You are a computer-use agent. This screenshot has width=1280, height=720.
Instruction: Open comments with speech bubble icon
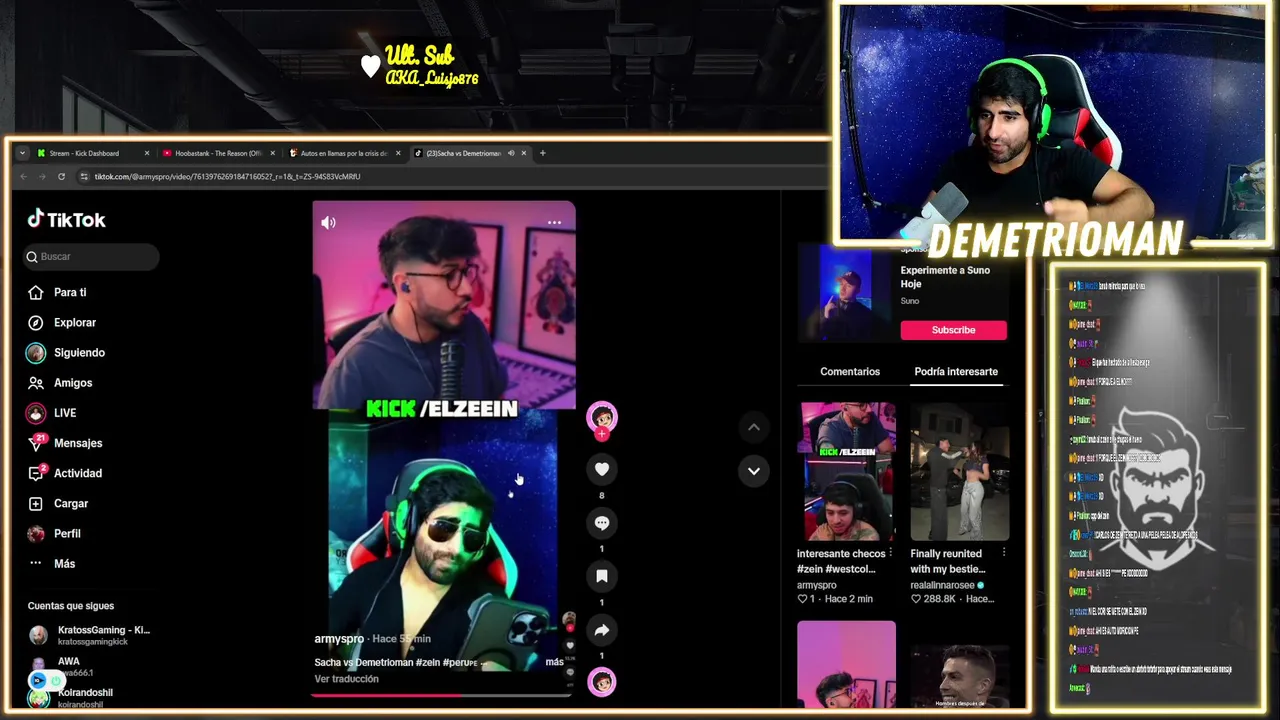(x=602, y=523)
